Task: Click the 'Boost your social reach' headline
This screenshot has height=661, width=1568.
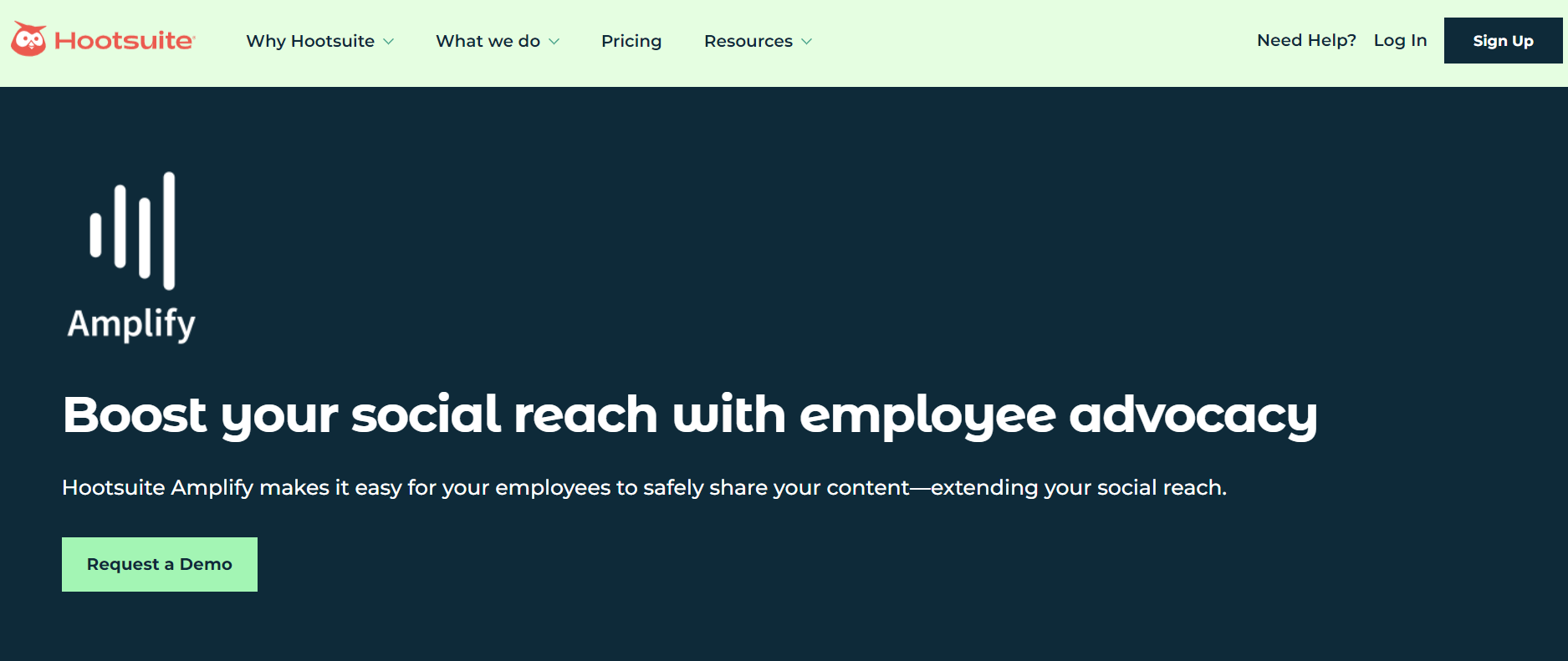Action: 690,415
